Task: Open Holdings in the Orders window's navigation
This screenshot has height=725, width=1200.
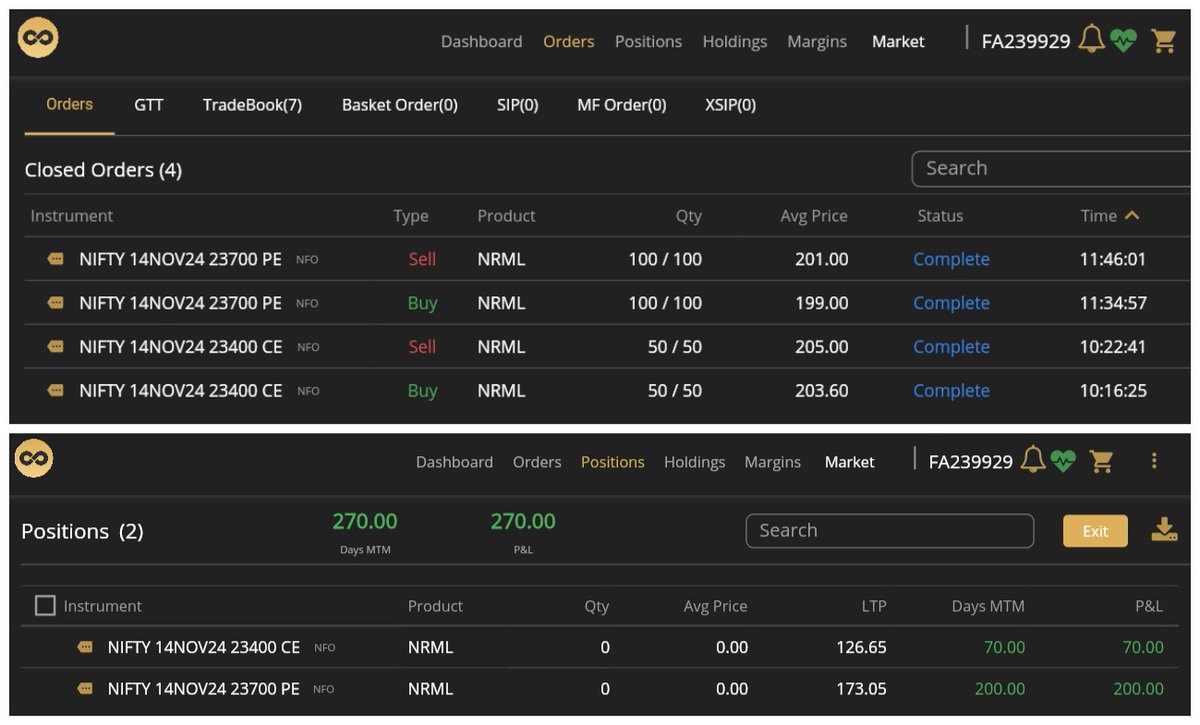Action: [x=735, y=41]
